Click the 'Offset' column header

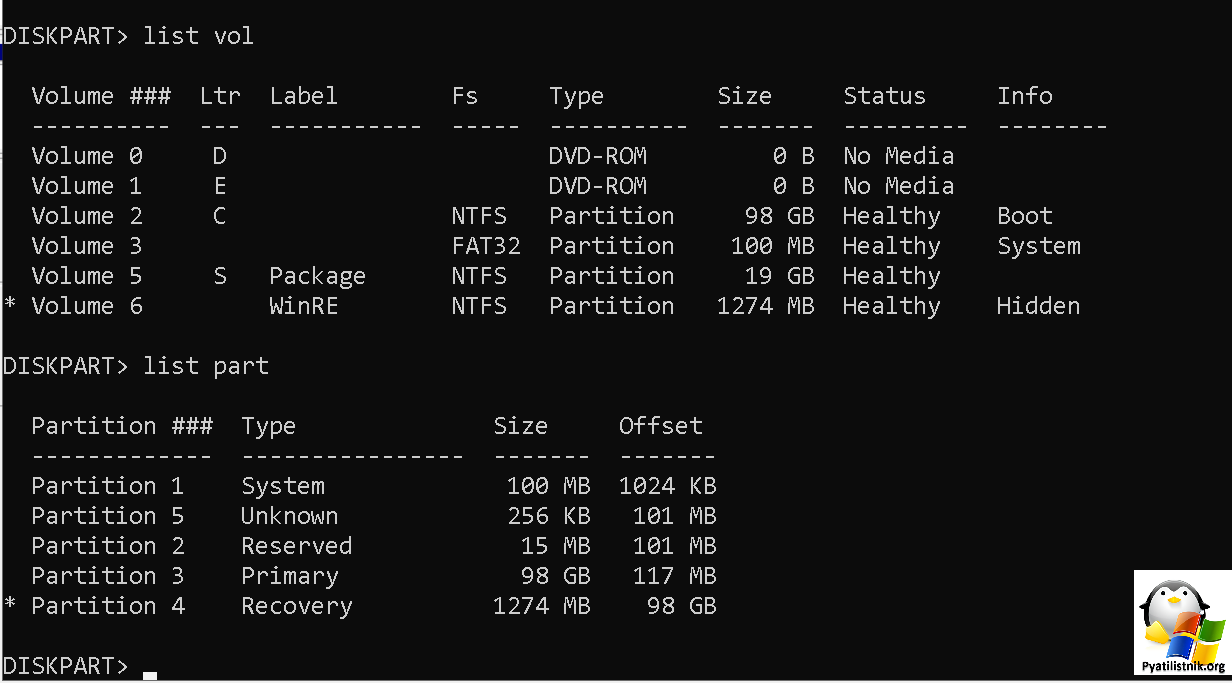coord(661,426)
